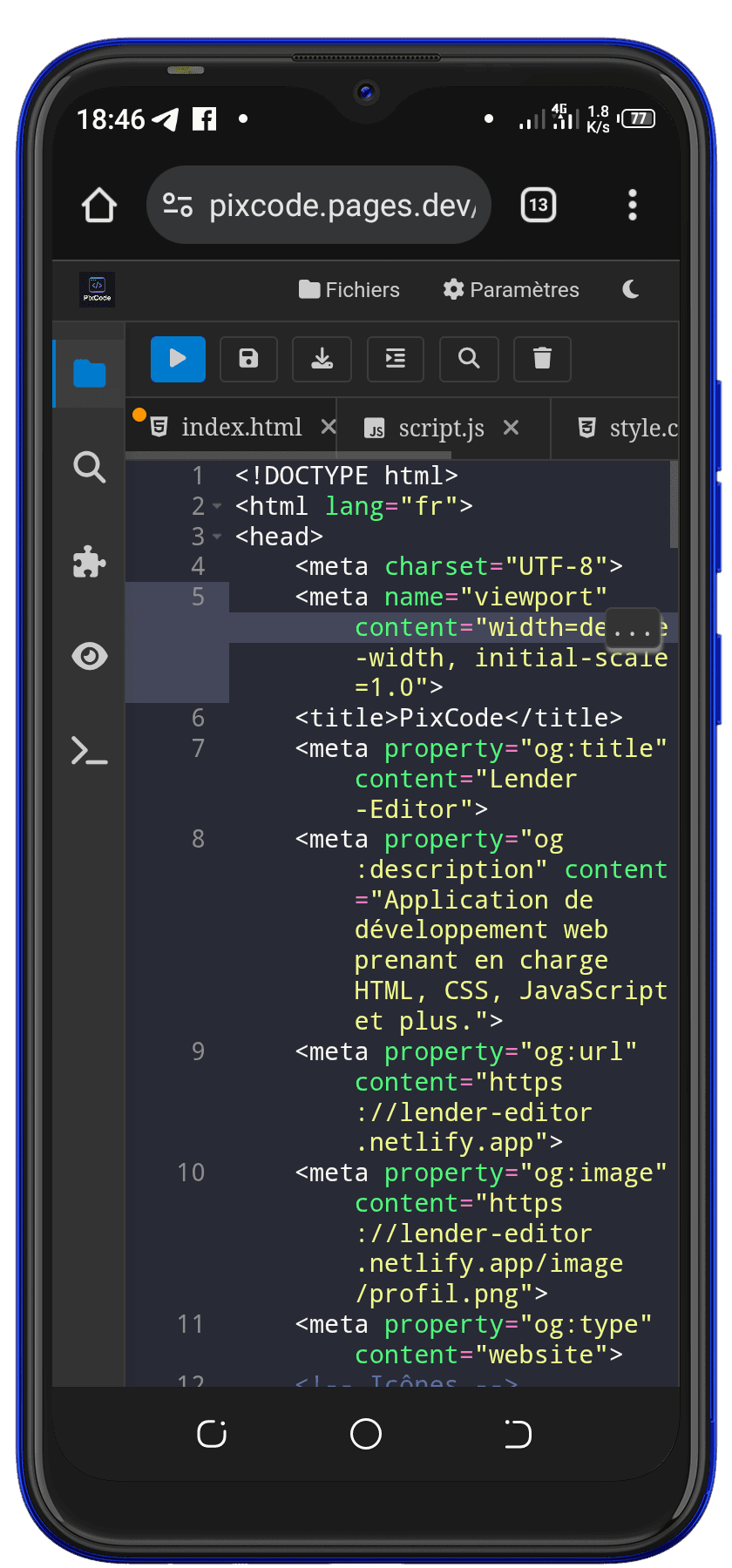
Task: Open the terminal console icon
Action: coord(89,750)
